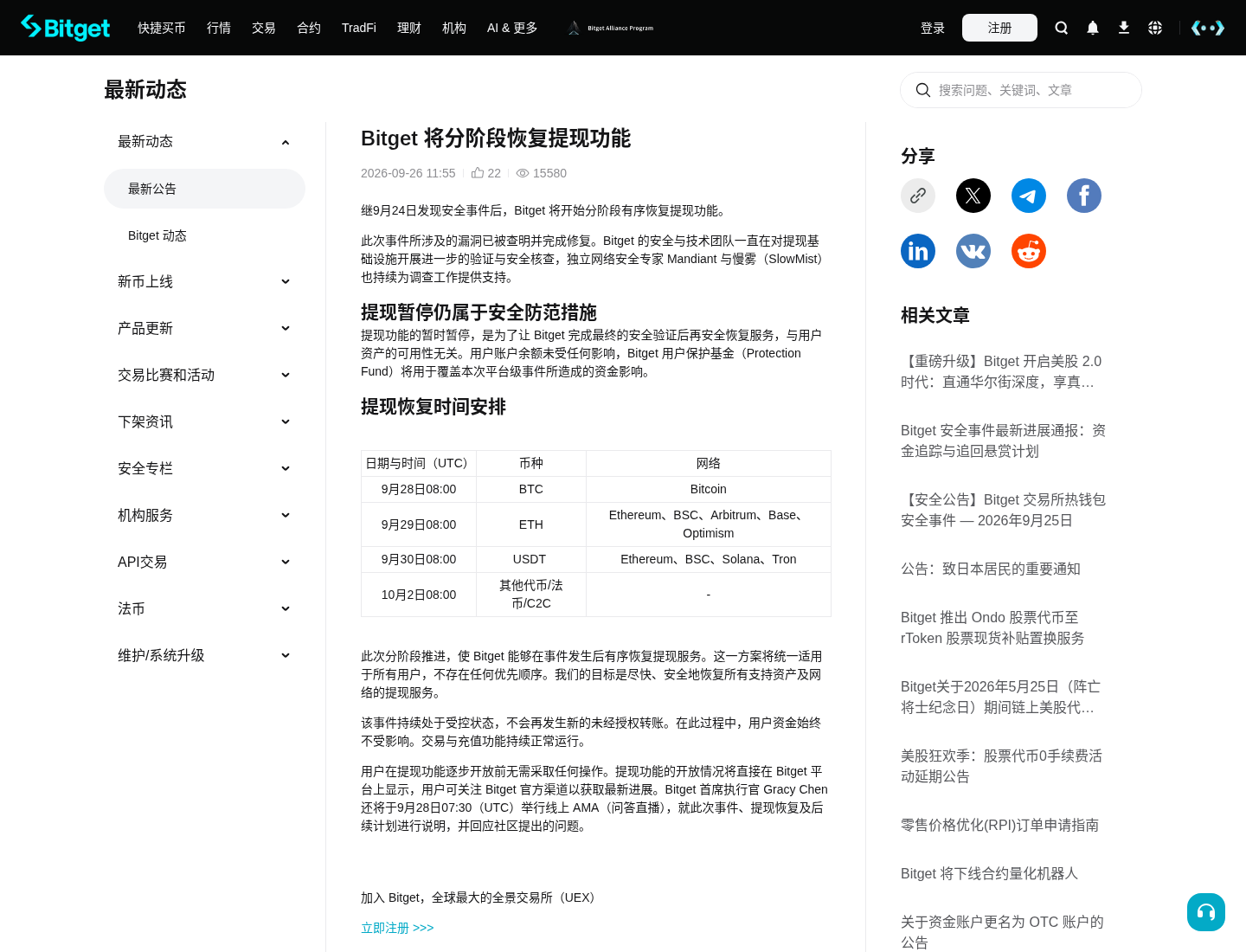Open the 理财 menu
The width and height of the screenshot is (1246, 952).
[409, 28]
